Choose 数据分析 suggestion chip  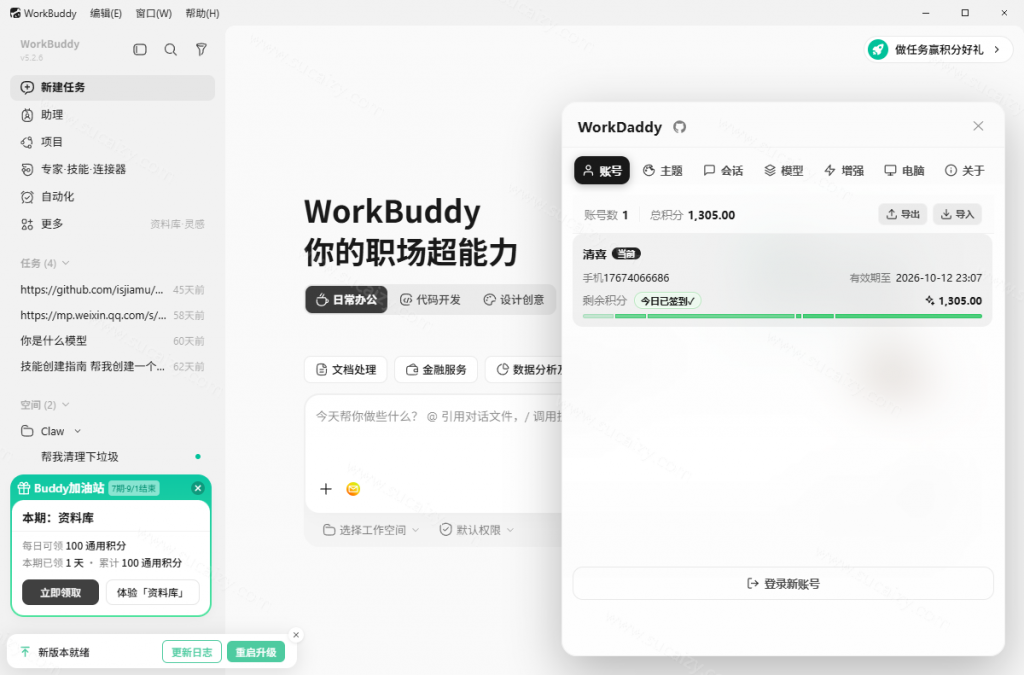click(x=524, y=369)
